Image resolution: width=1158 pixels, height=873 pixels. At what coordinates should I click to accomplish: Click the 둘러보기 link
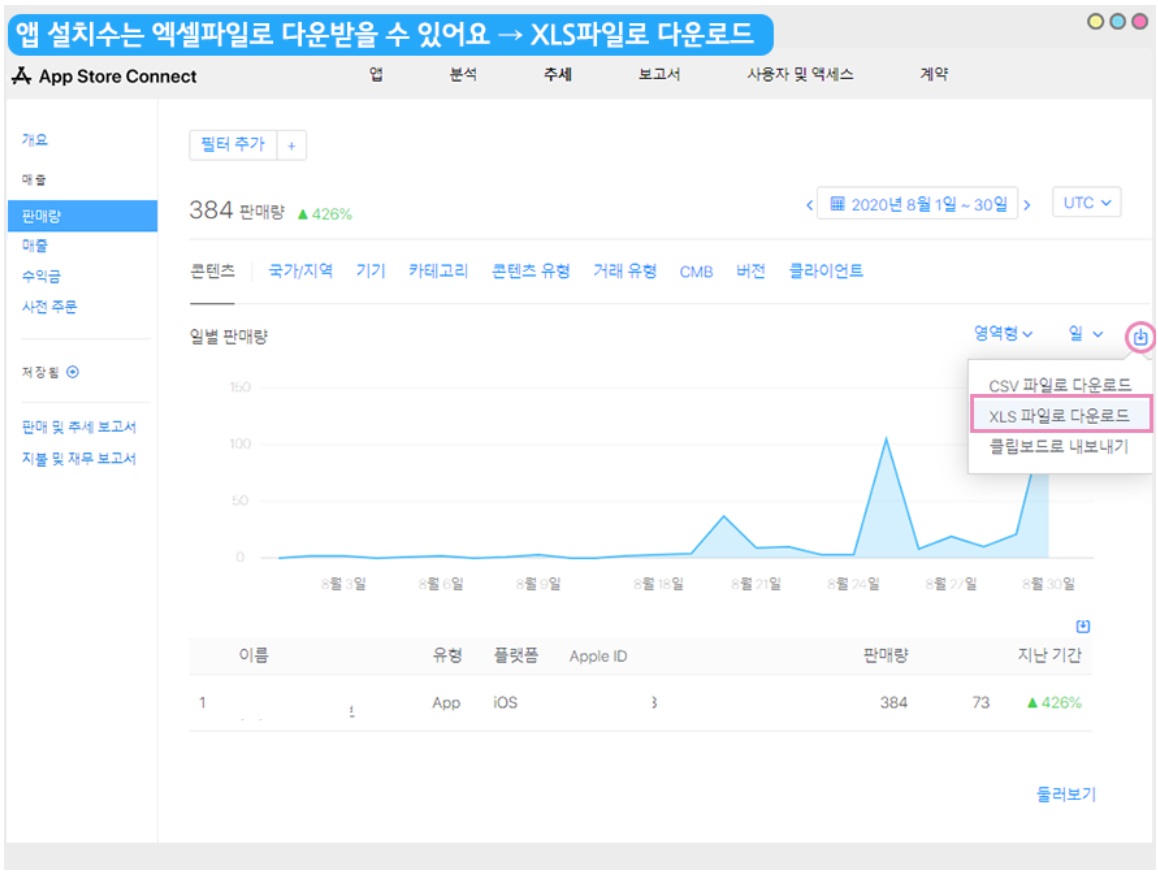click(1066, 794)
